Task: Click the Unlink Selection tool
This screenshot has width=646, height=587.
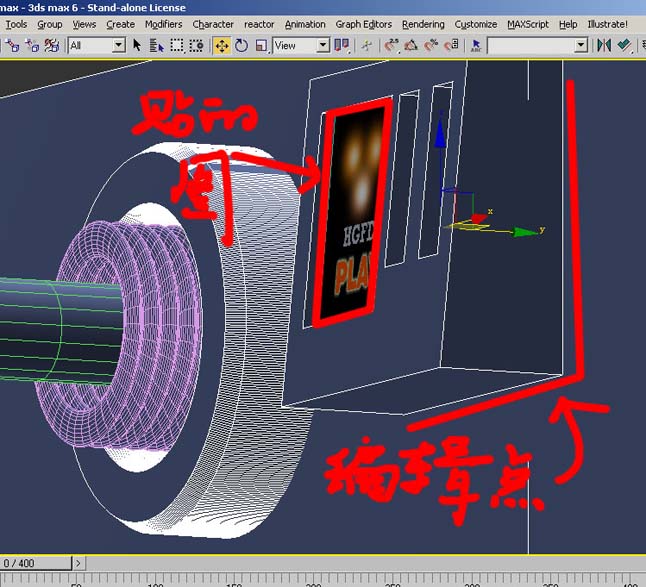Action: coord(32,45)
